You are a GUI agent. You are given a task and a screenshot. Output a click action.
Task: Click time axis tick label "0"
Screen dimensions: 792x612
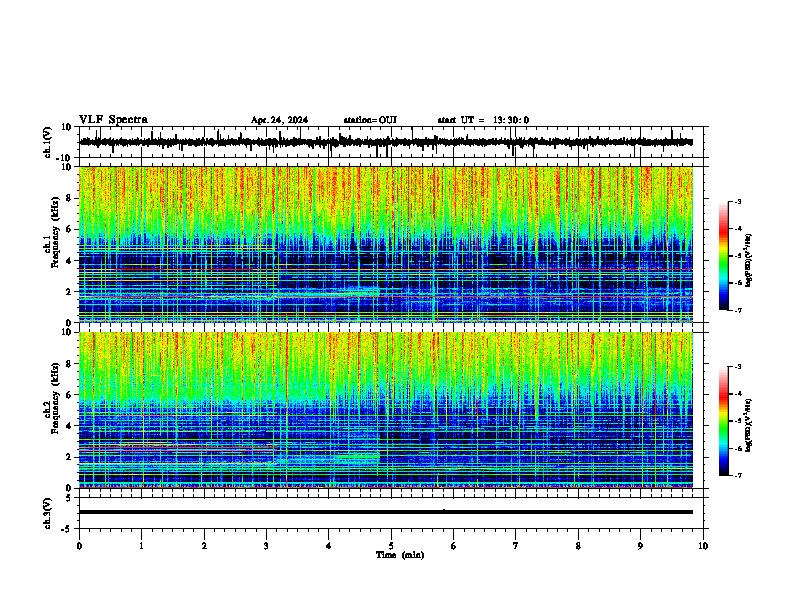(79, 546)
